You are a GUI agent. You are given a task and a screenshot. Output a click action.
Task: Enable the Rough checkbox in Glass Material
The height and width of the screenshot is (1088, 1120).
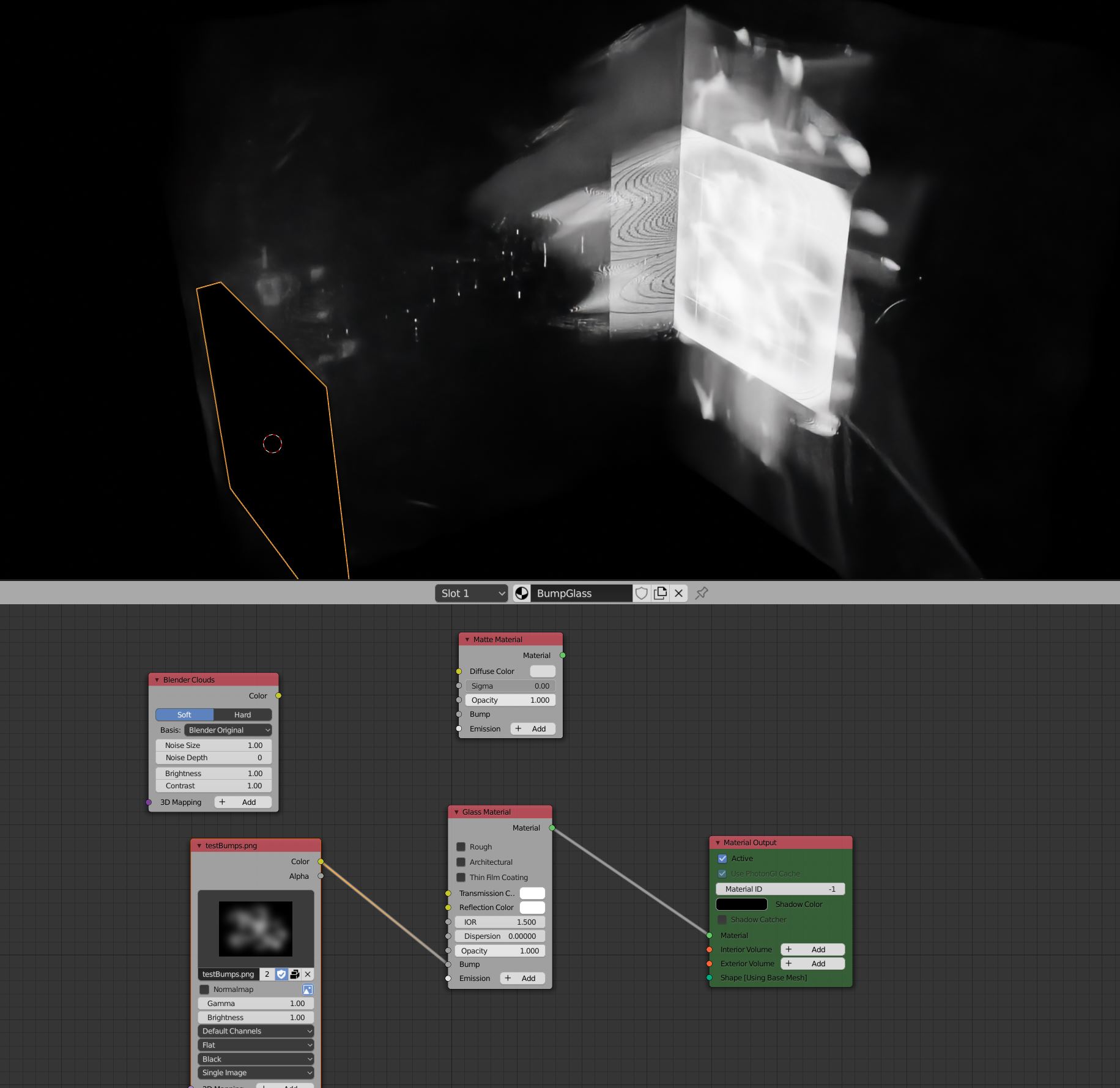[x=461, y=847]
